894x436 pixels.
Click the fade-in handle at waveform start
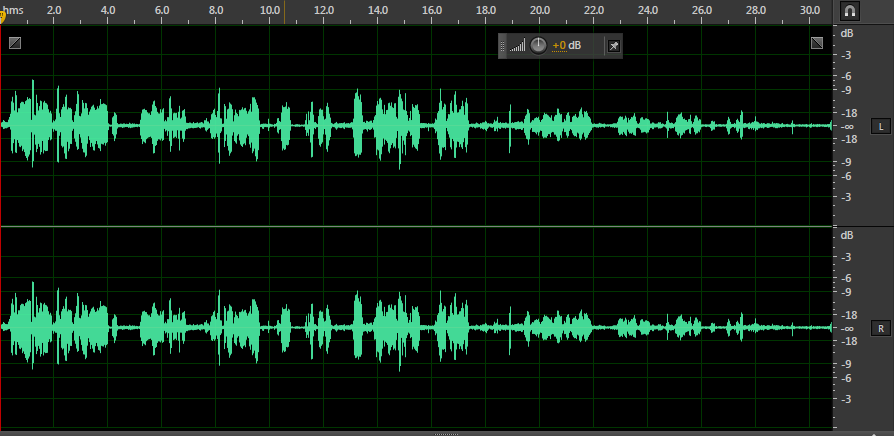[15, 43]
